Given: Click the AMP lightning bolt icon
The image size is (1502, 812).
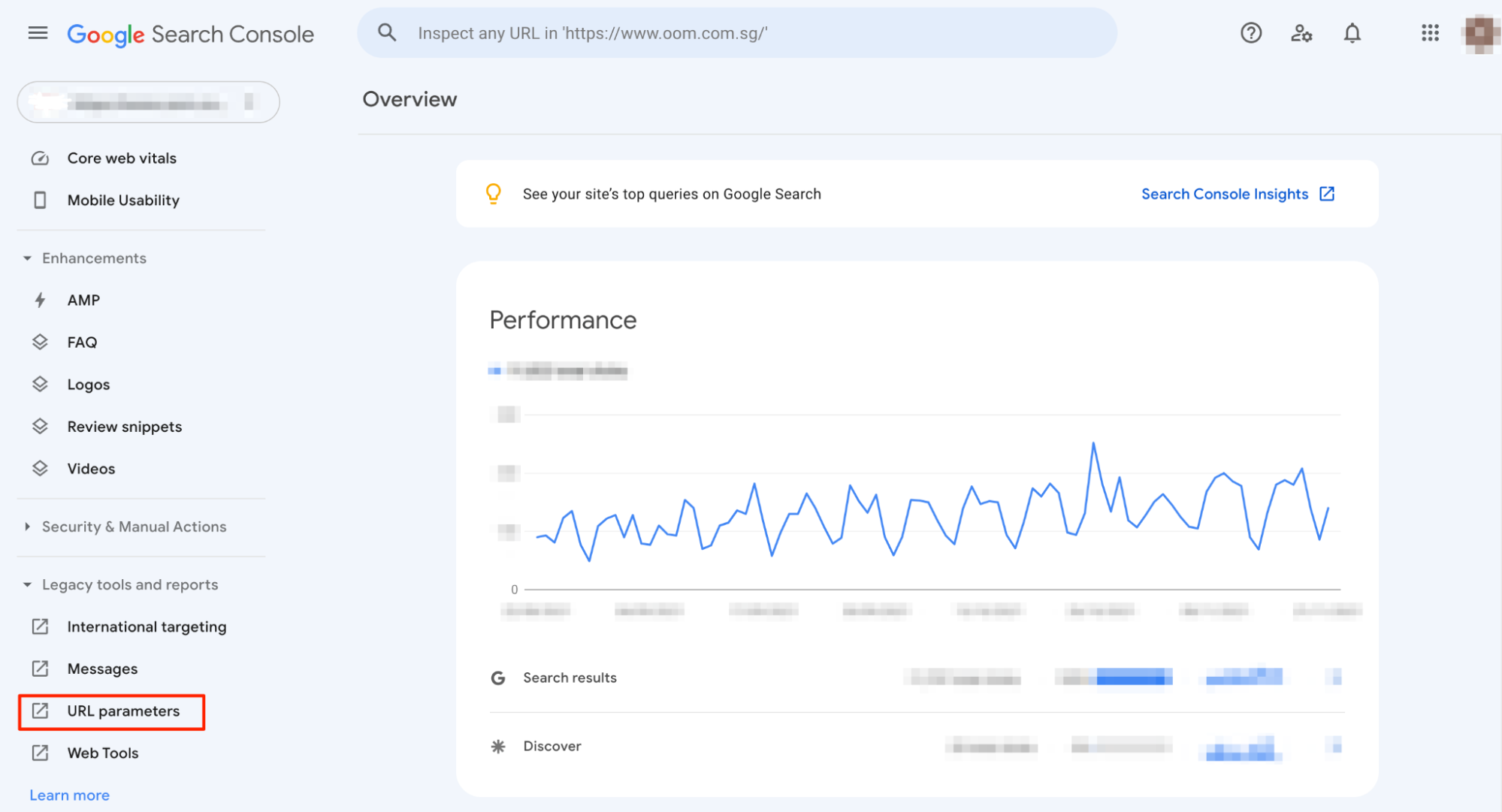Looking at the screenshot, I should 40,300.
